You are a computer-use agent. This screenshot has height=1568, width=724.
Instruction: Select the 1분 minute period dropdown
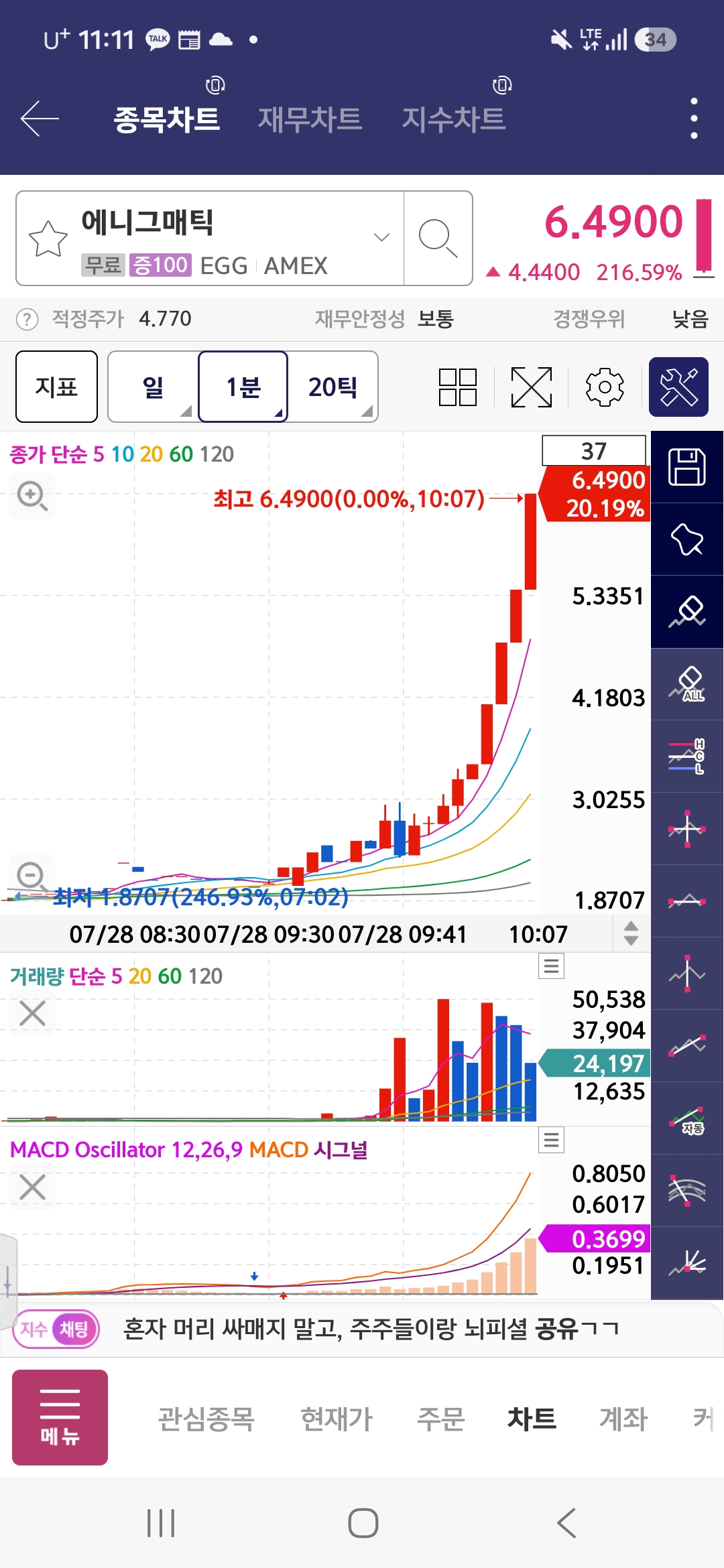click(243, 387)
